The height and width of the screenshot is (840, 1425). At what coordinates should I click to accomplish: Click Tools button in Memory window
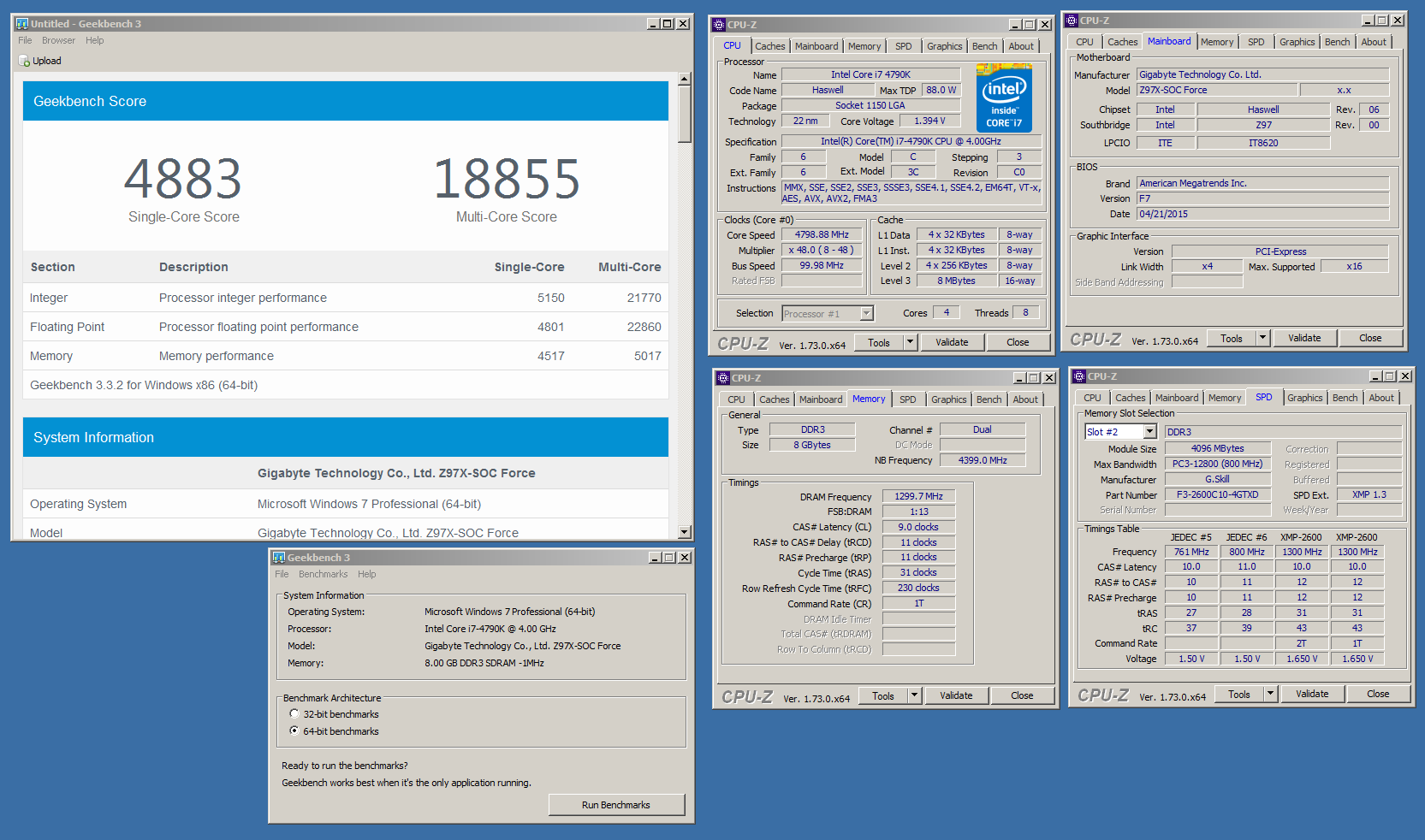click(883, 696)
